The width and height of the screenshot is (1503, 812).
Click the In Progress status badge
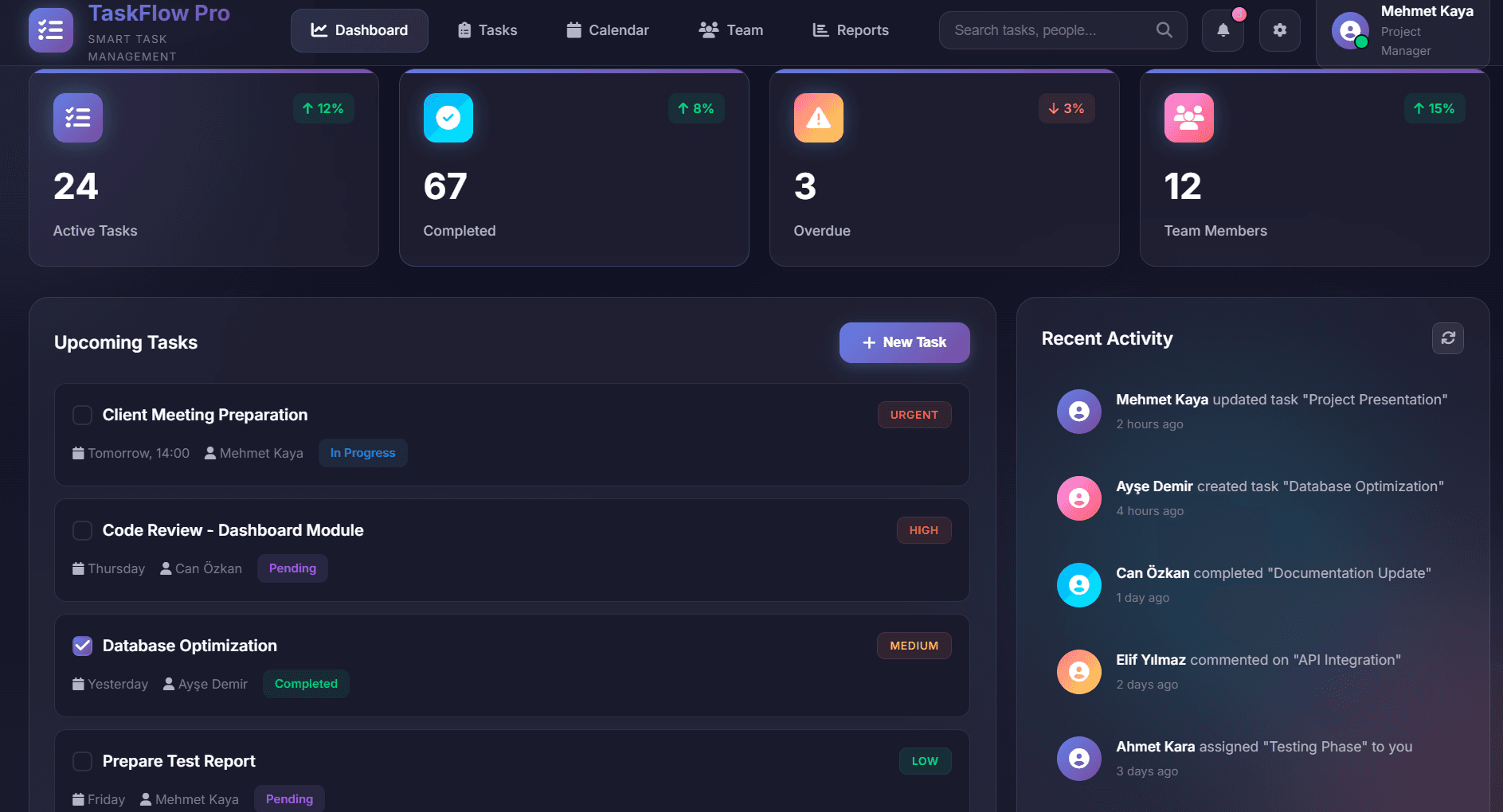click(362, 453)
